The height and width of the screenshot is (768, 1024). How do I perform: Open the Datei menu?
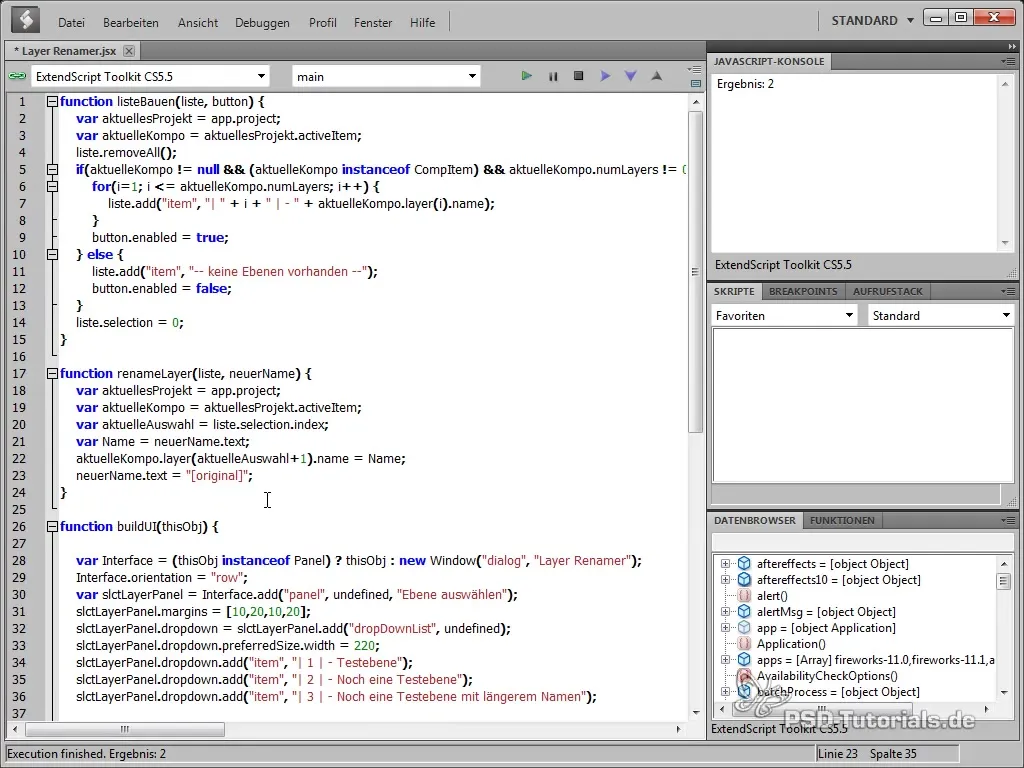pyautogui.click(x=71, y=23)
